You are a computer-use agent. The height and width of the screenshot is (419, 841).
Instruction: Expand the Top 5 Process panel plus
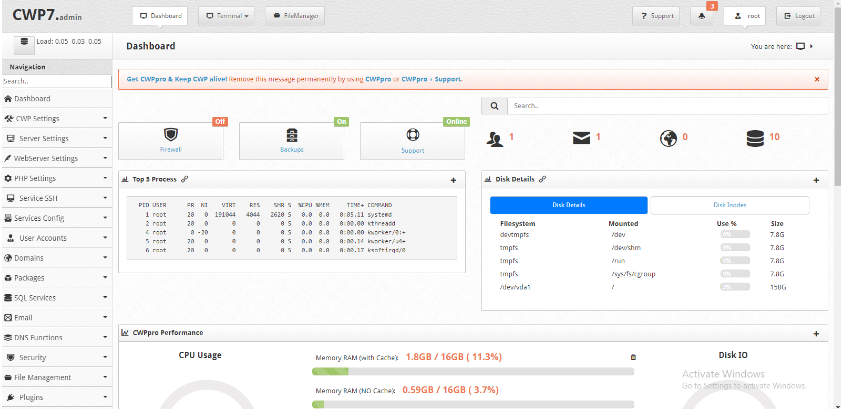[453, 180]
